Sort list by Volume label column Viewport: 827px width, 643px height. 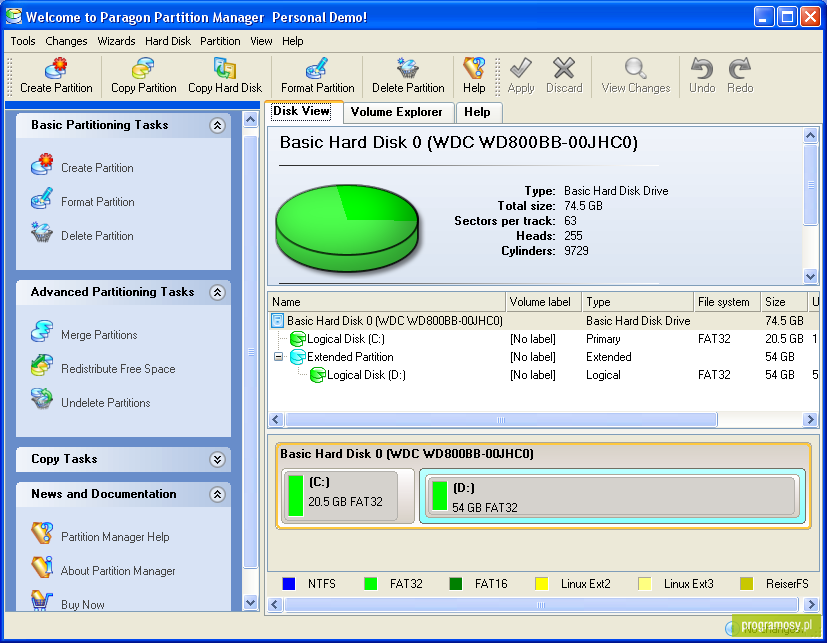tap(543, 302)
